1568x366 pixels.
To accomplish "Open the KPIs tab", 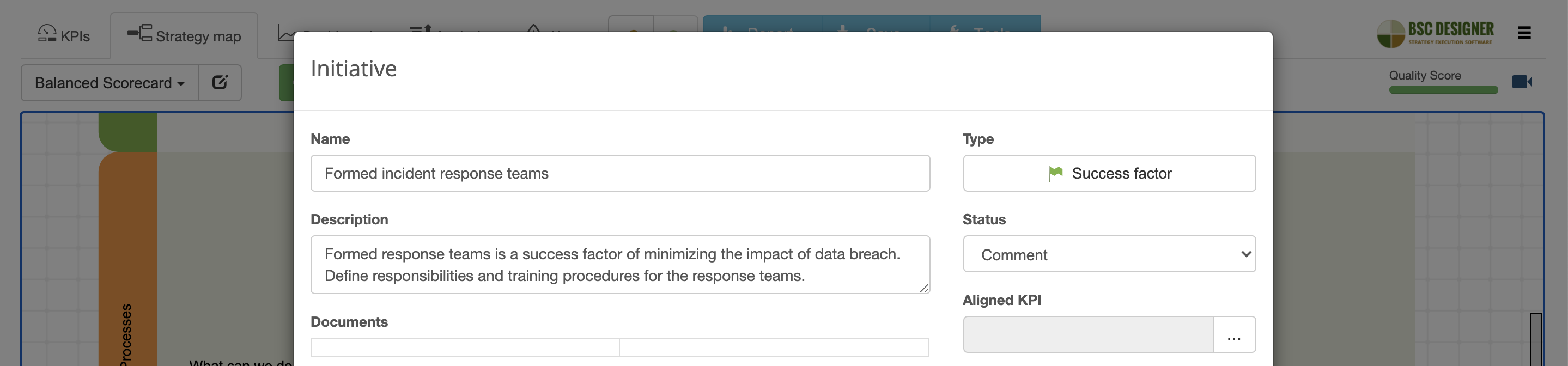I will coord(64,36).
